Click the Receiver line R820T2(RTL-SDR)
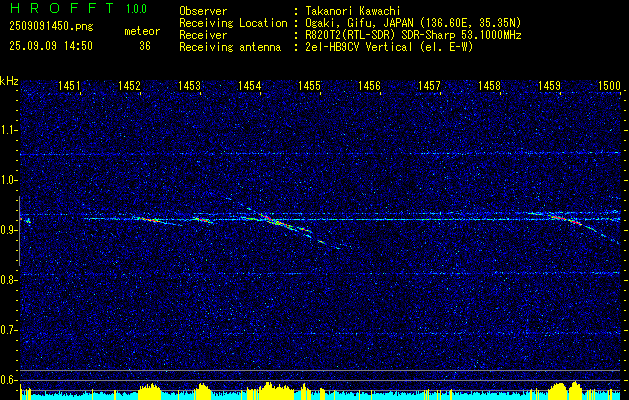The image size is (629, 400). [350, 35]
